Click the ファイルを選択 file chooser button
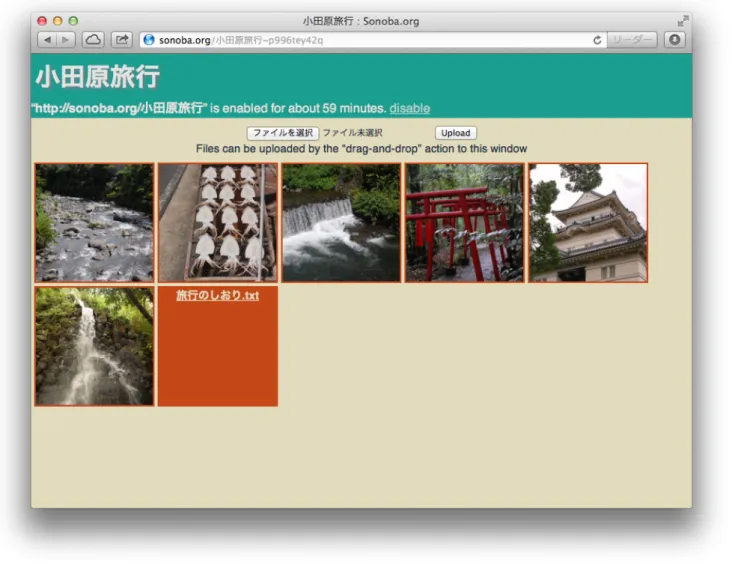 (x=283, y=133)
